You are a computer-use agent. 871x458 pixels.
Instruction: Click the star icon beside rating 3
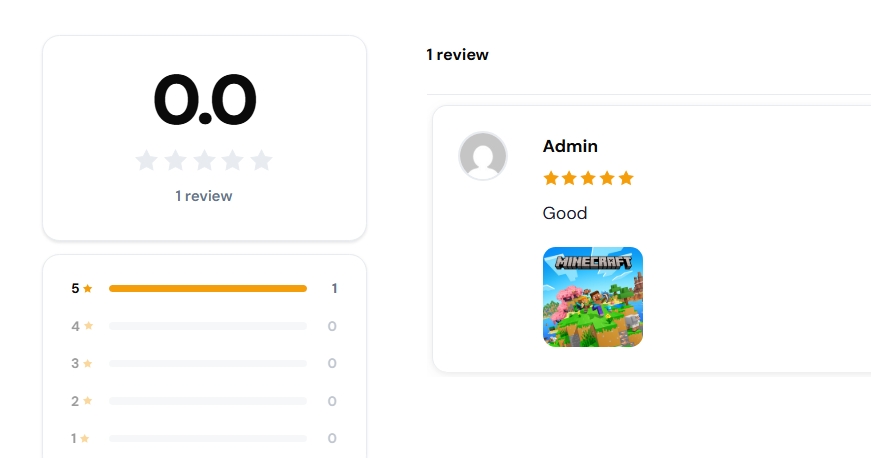point(88,363)
